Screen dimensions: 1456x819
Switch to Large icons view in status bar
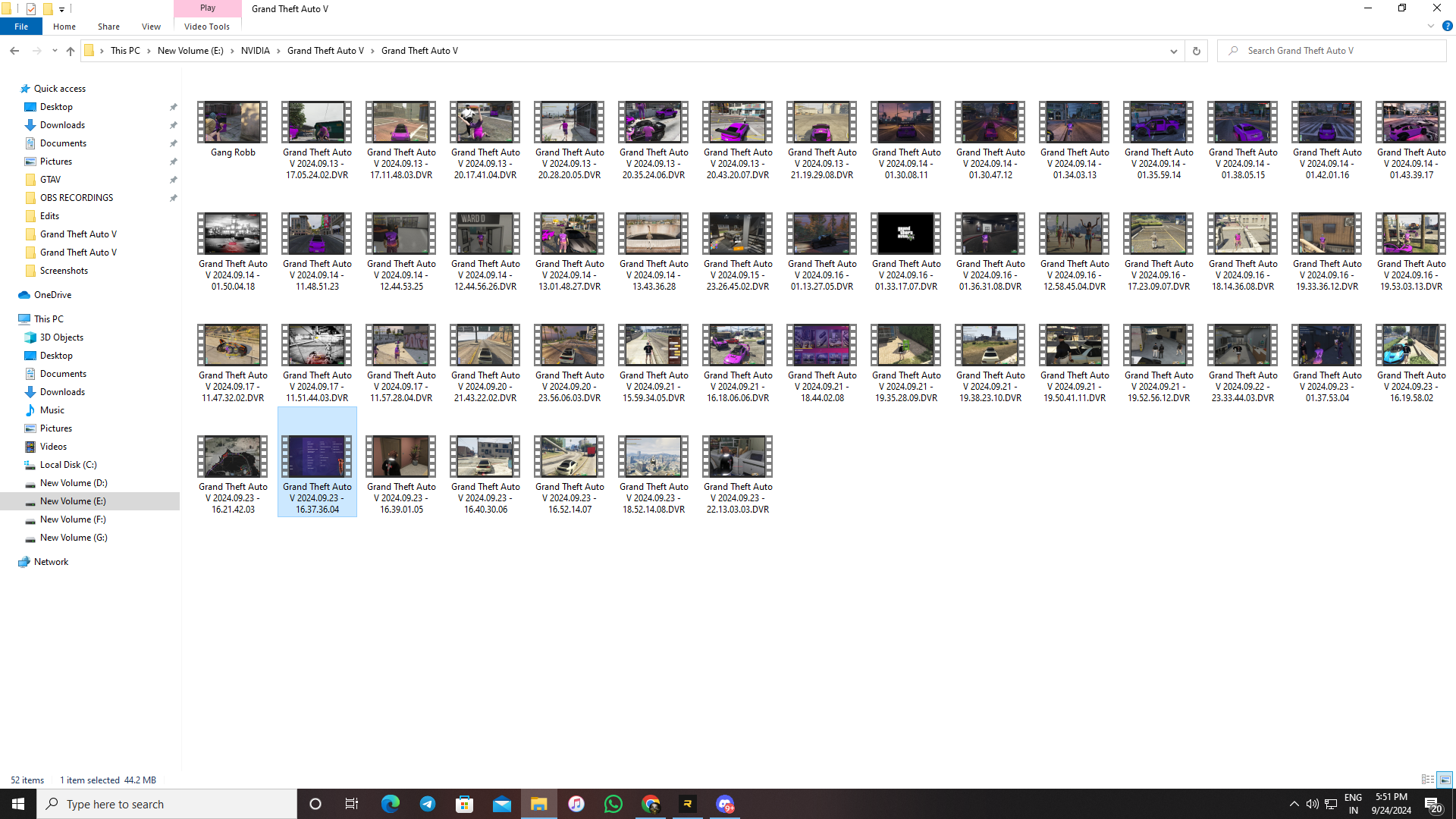pyautogui.click(x=1445, y=780)
